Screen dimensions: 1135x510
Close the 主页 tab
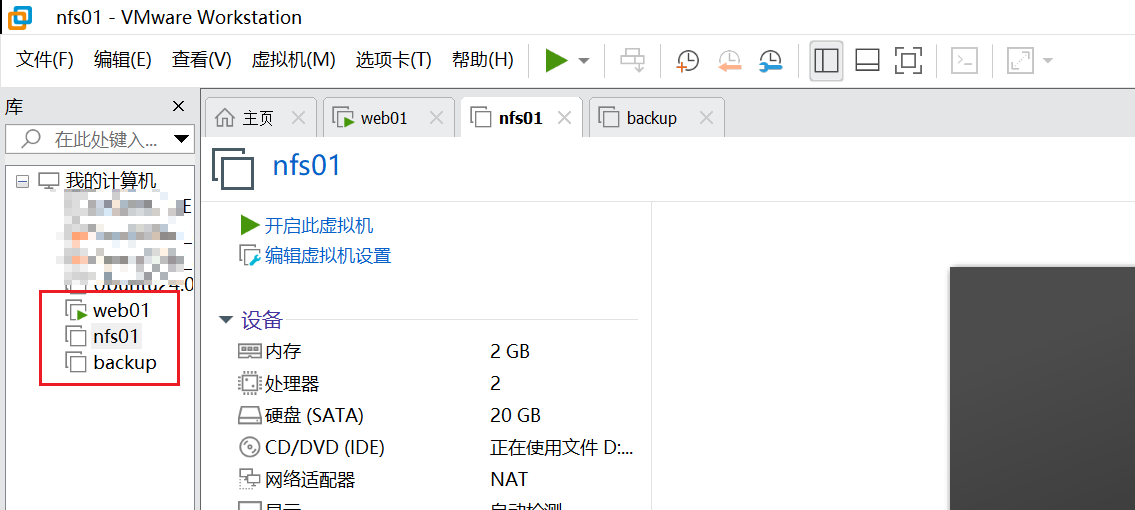(x=298, y=118)
